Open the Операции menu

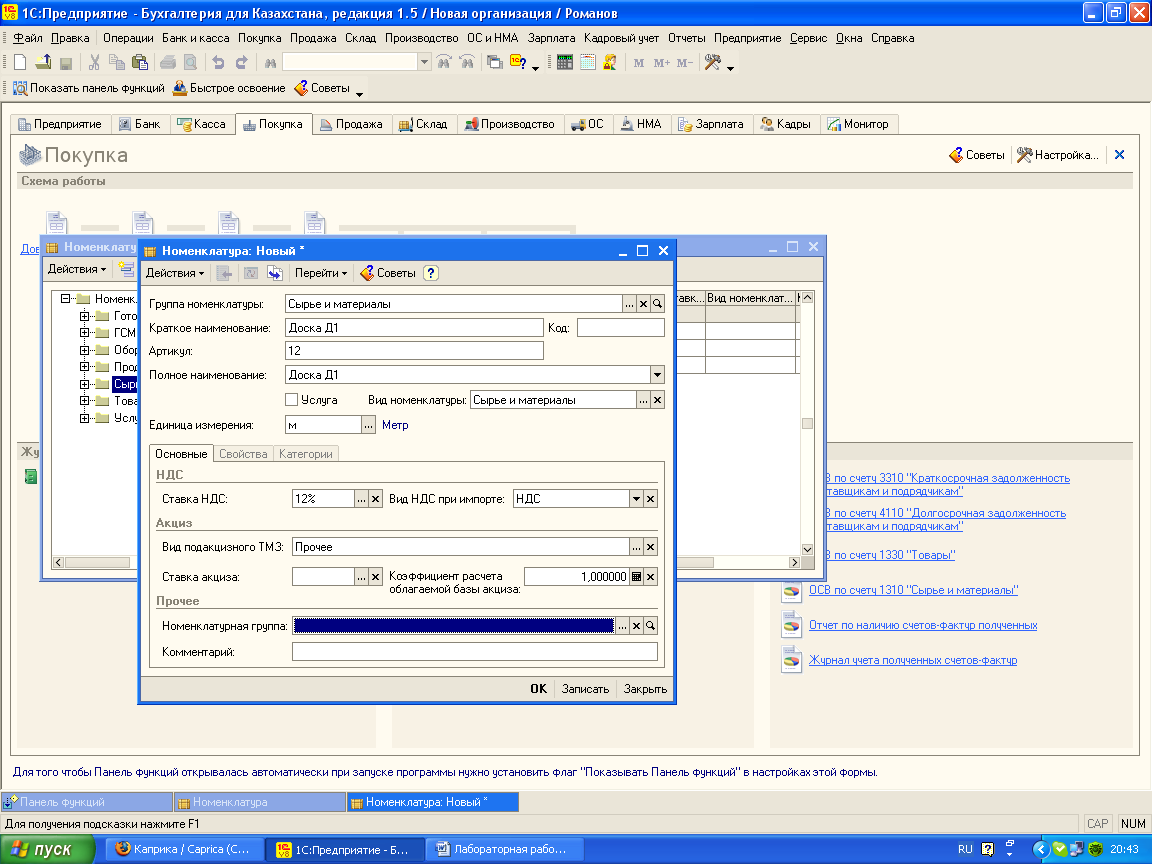coord(128,38)
